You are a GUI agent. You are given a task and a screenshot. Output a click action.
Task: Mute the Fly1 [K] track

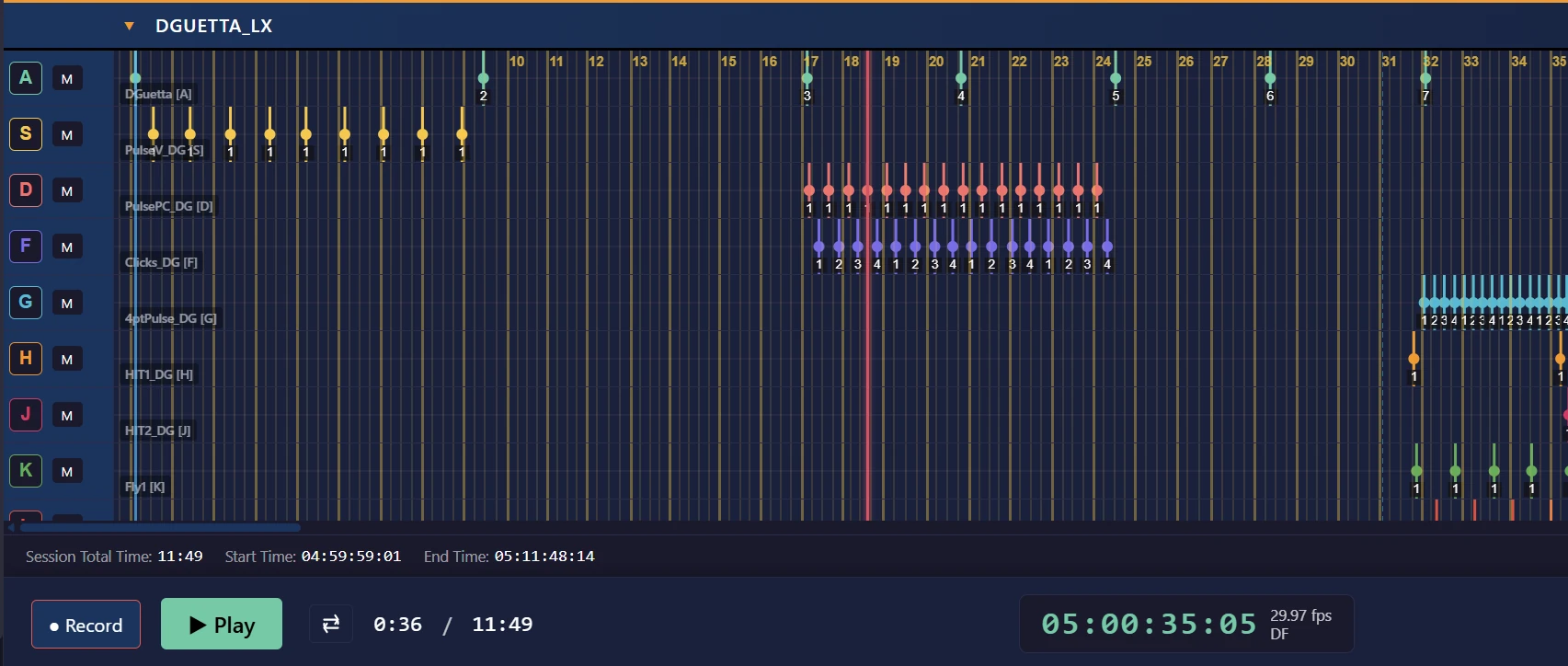[67, 472]
